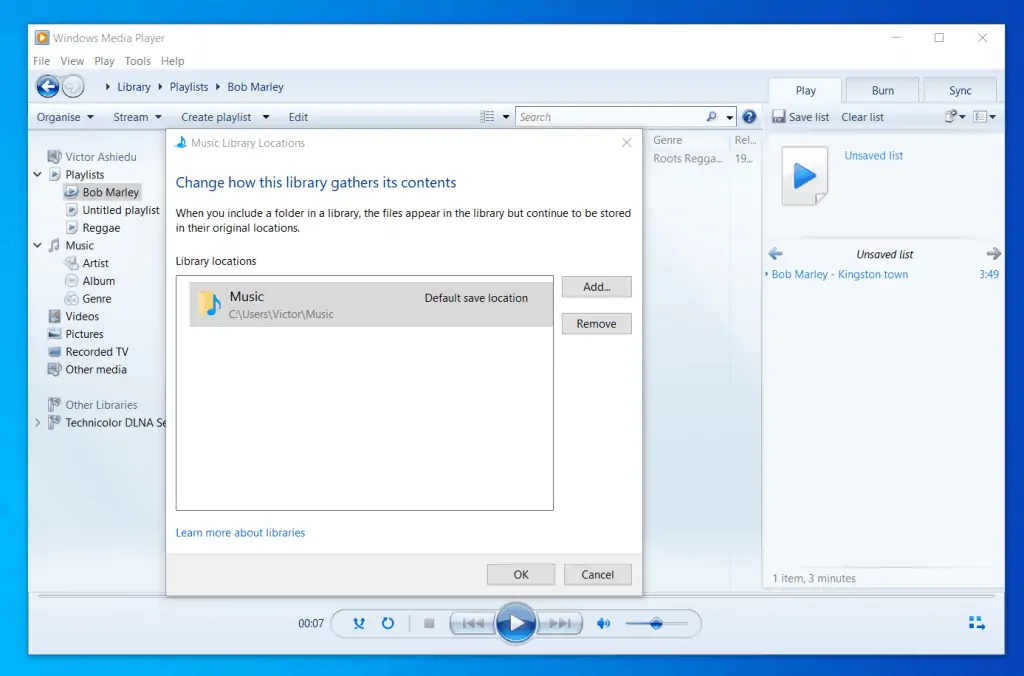Mute the sound with the speaker icon
1024x676 pixels.
pos(604,623)
